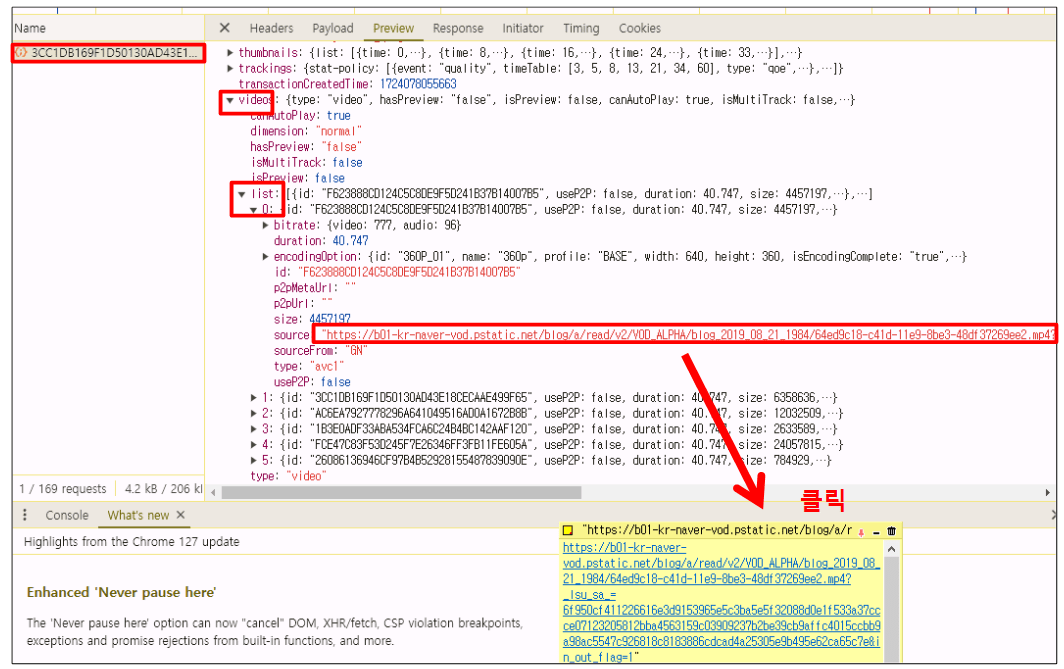Click the left arrow of horizontal scrollbar
This screenshot has width=1064, height=669.
tap(214, 492)
